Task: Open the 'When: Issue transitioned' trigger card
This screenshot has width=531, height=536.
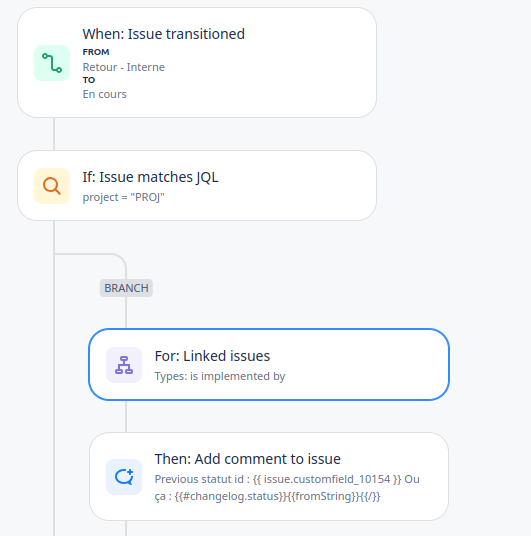Action: (x=197, y=63)
